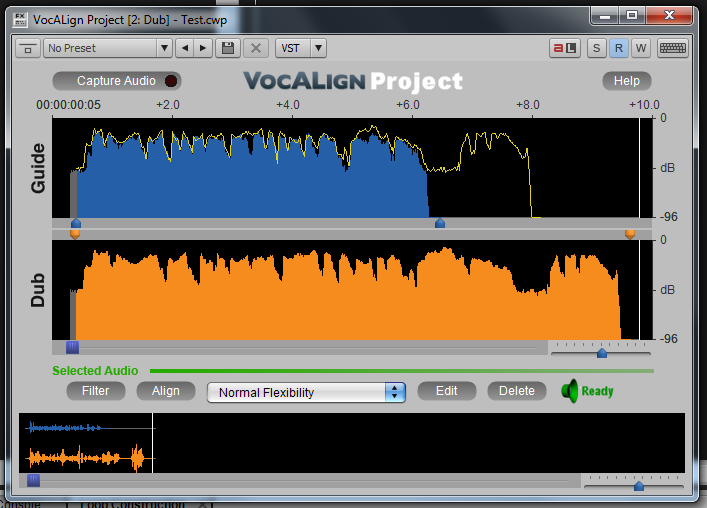Click the Align button
The width and height of the screenshot is (707, 508).
(166, 391)
